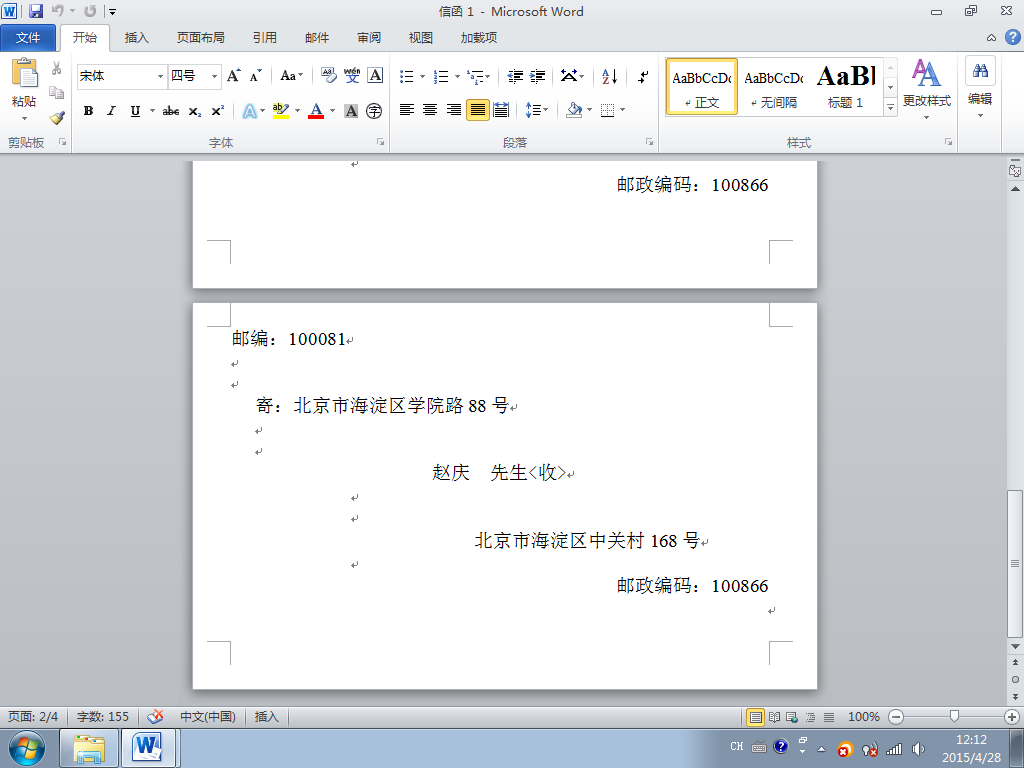Click the 页面: 2/4 page indicator
1024x768 pixels.
coord(33,716)
